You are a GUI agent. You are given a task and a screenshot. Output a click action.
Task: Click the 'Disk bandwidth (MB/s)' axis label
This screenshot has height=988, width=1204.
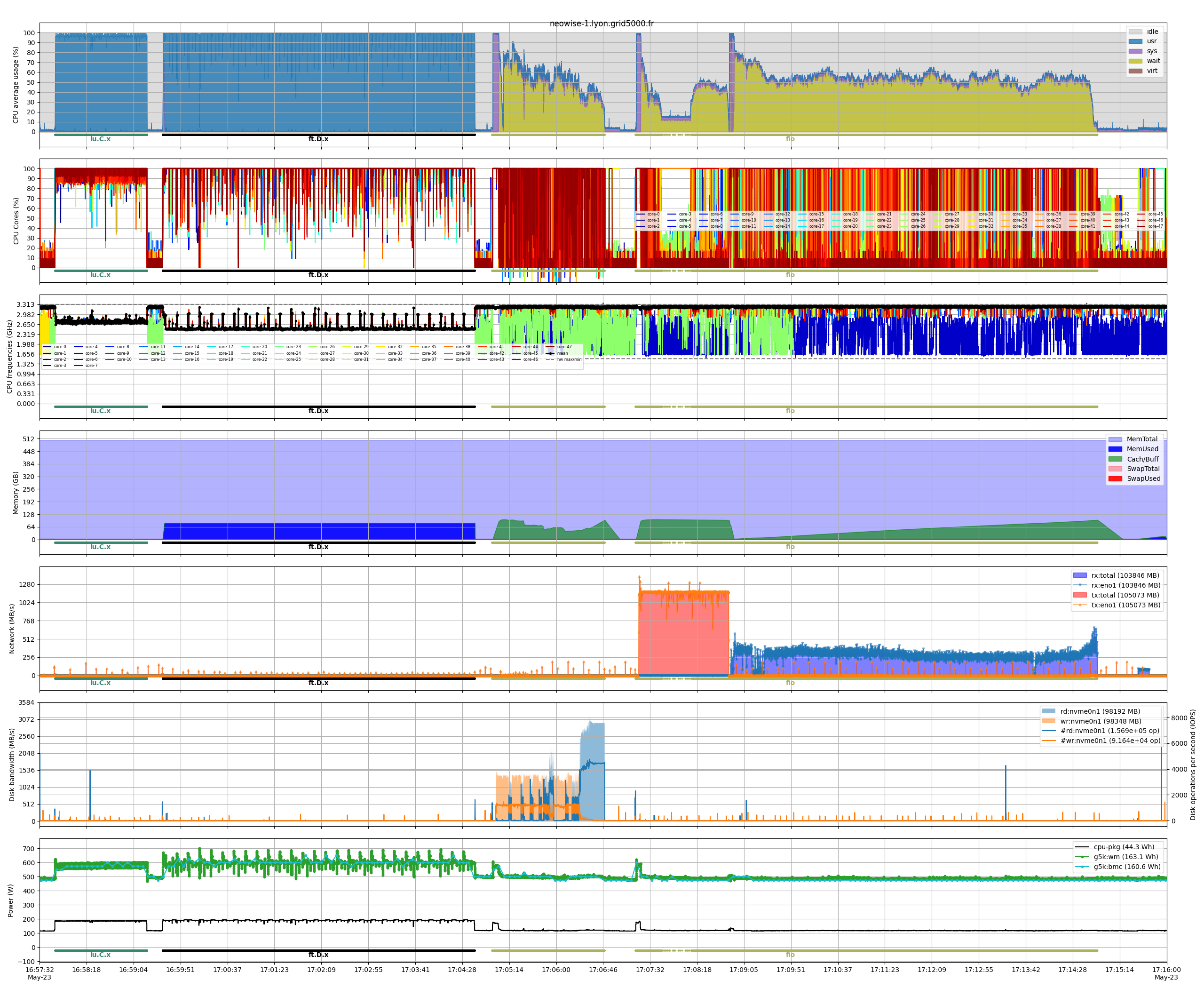pos(12,765)
